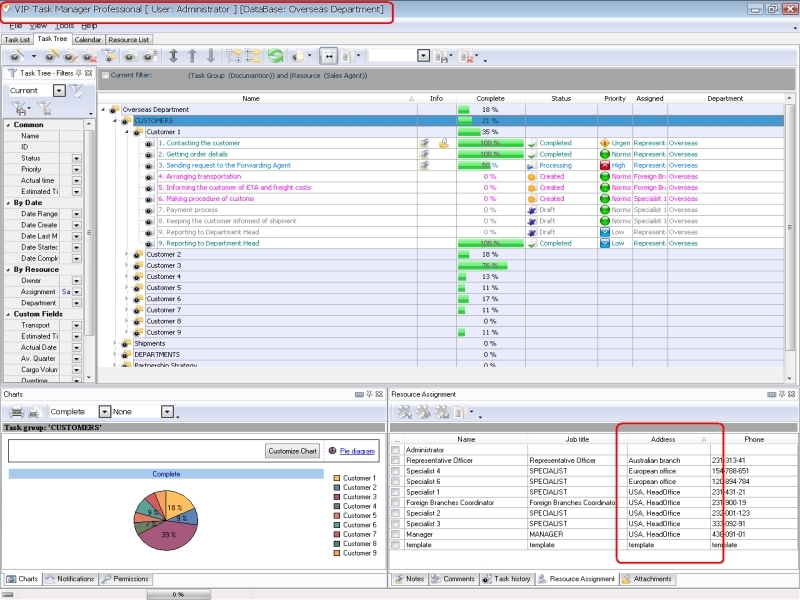Click the Move Task Up arrow icon

pos(192,57)
